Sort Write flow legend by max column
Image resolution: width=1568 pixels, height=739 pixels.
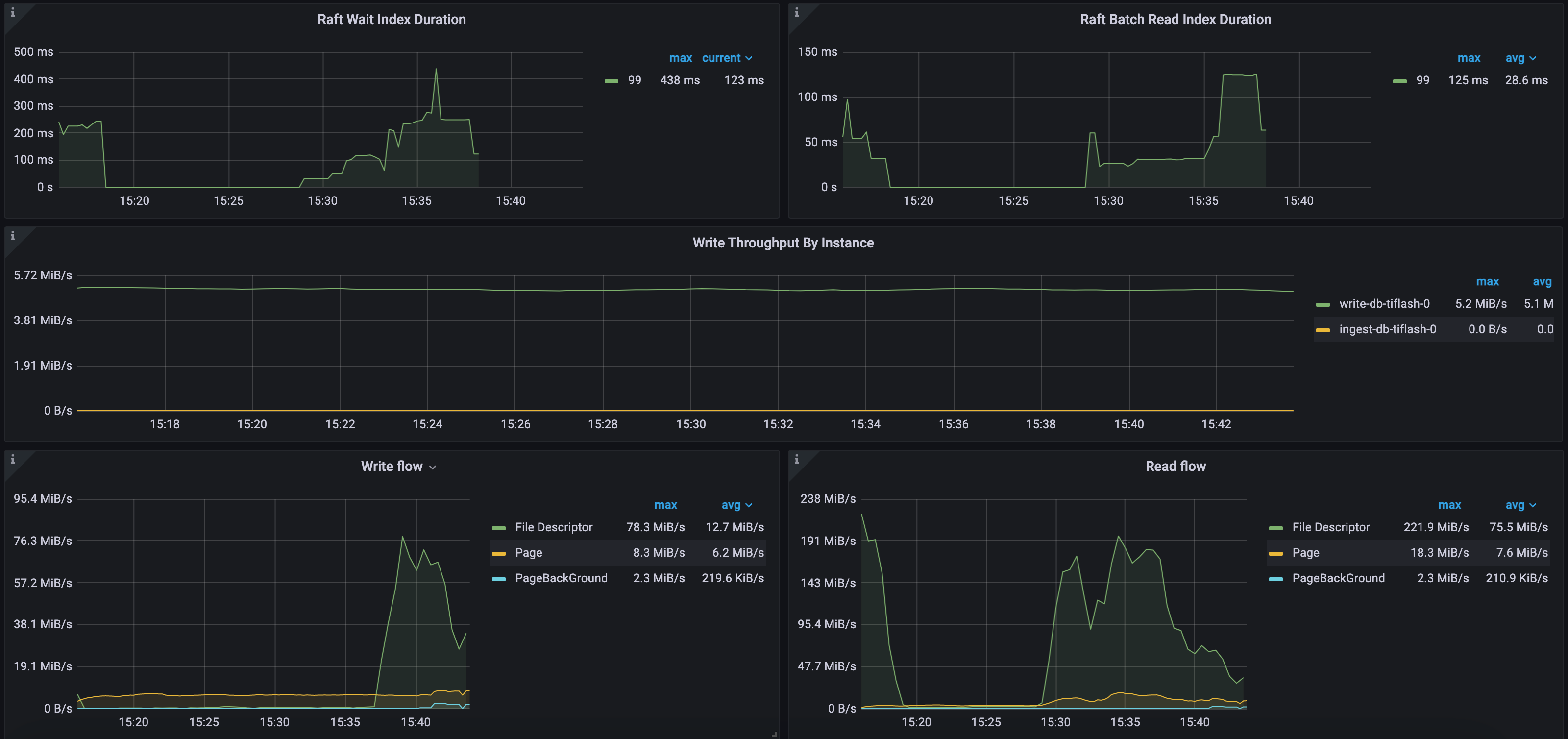point(665,505)
